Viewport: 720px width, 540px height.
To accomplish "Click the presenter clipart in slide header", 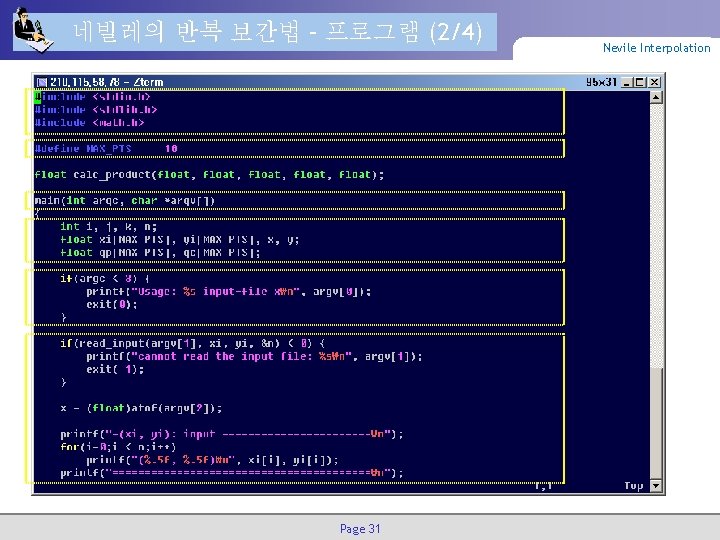I will tap(32, 30).
